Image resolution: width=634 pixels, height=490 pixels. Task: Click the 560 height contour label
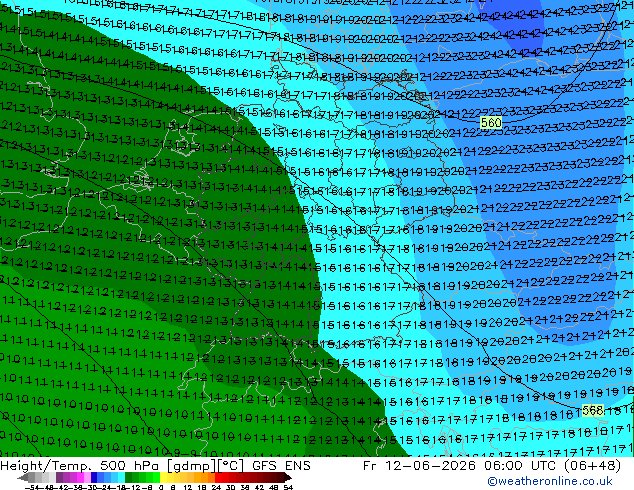(x=491, y=122)
